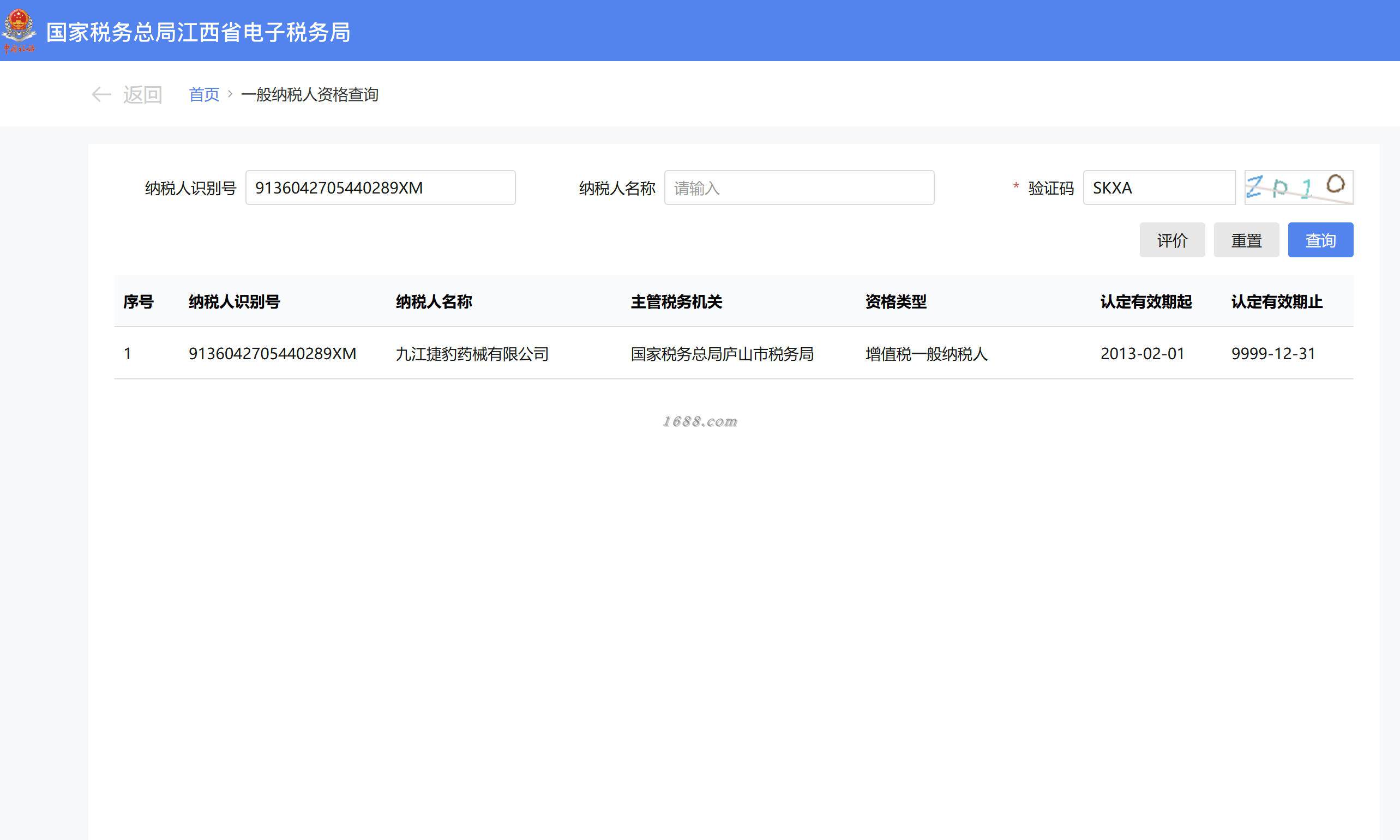Image resolution: width=1400 pixels, height=840 pixels.
Task: Click the 认定有效期止 column header
Action: coord(1277,301)
